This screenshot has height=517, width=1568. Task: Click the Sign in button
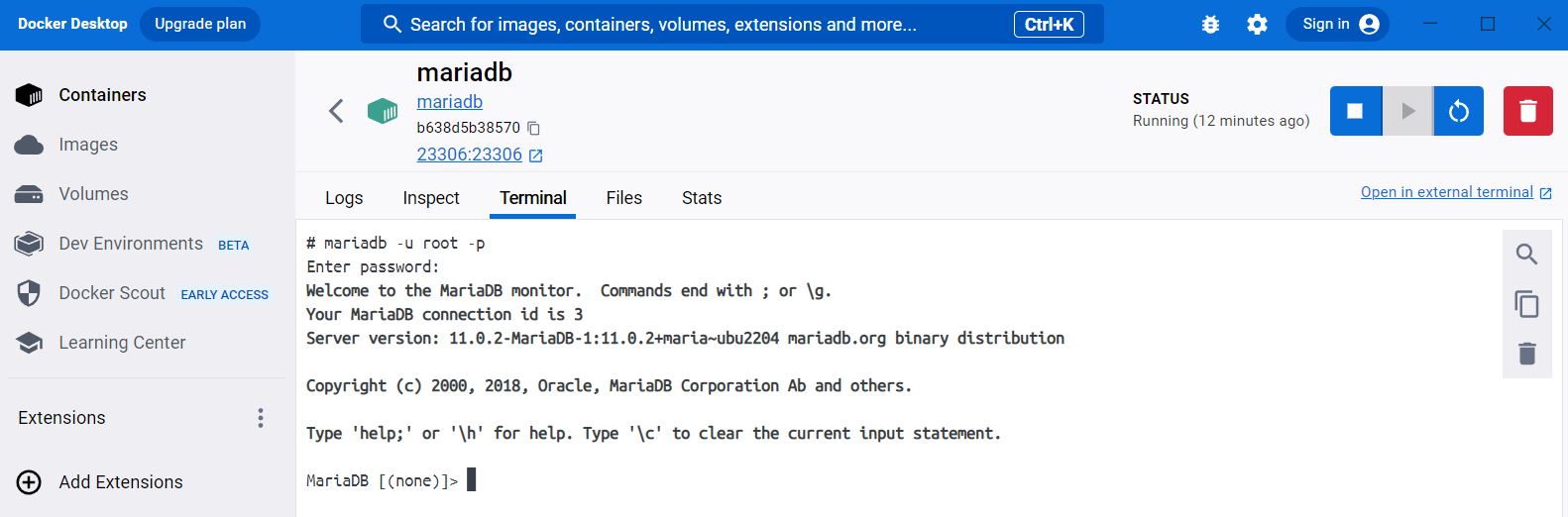pos(1338,25)
